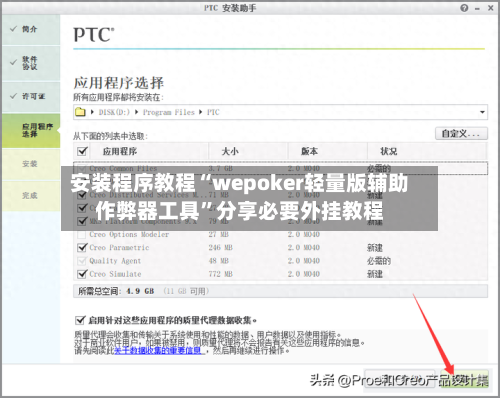Click the 48 MB size cell
Screen dimensions: 500x398
tap(219, 261)
